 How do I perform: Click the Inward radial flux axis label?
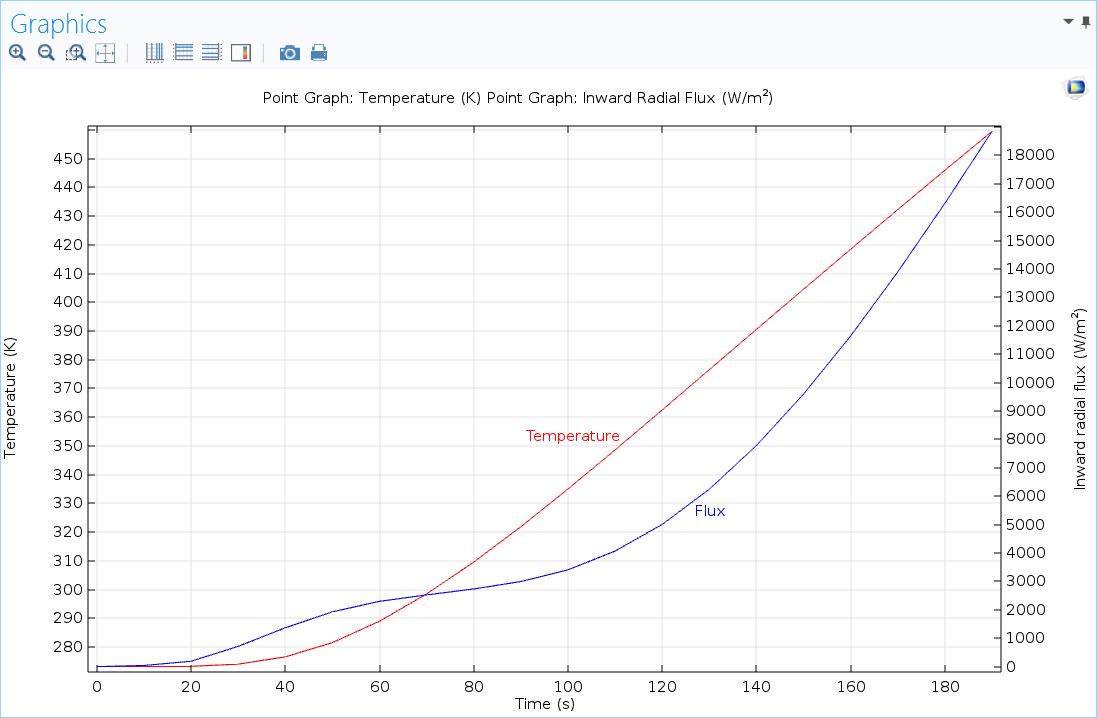click(x=1080, y=398)
